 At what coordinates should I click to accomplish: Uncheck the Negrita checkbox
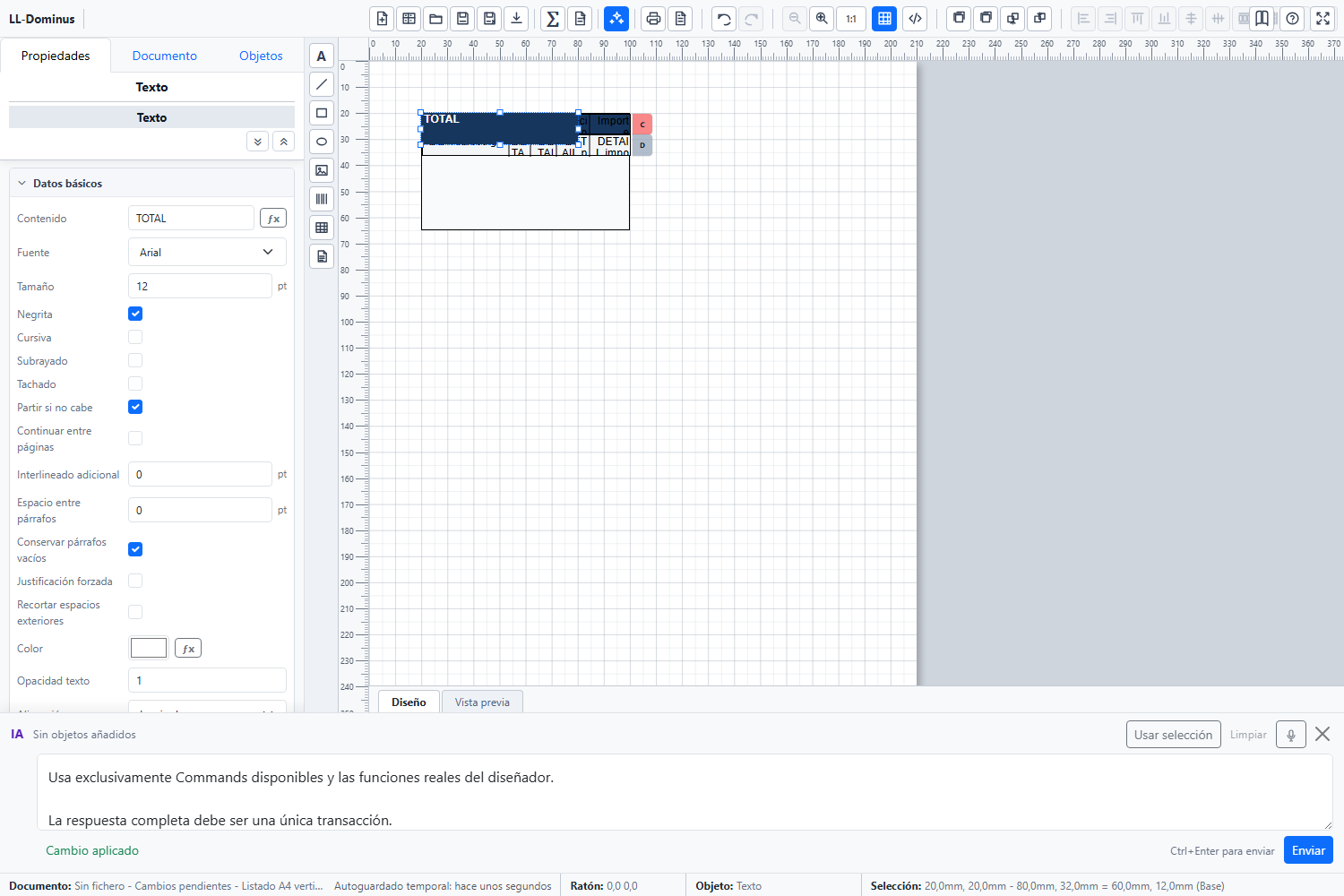coord(135,314)
